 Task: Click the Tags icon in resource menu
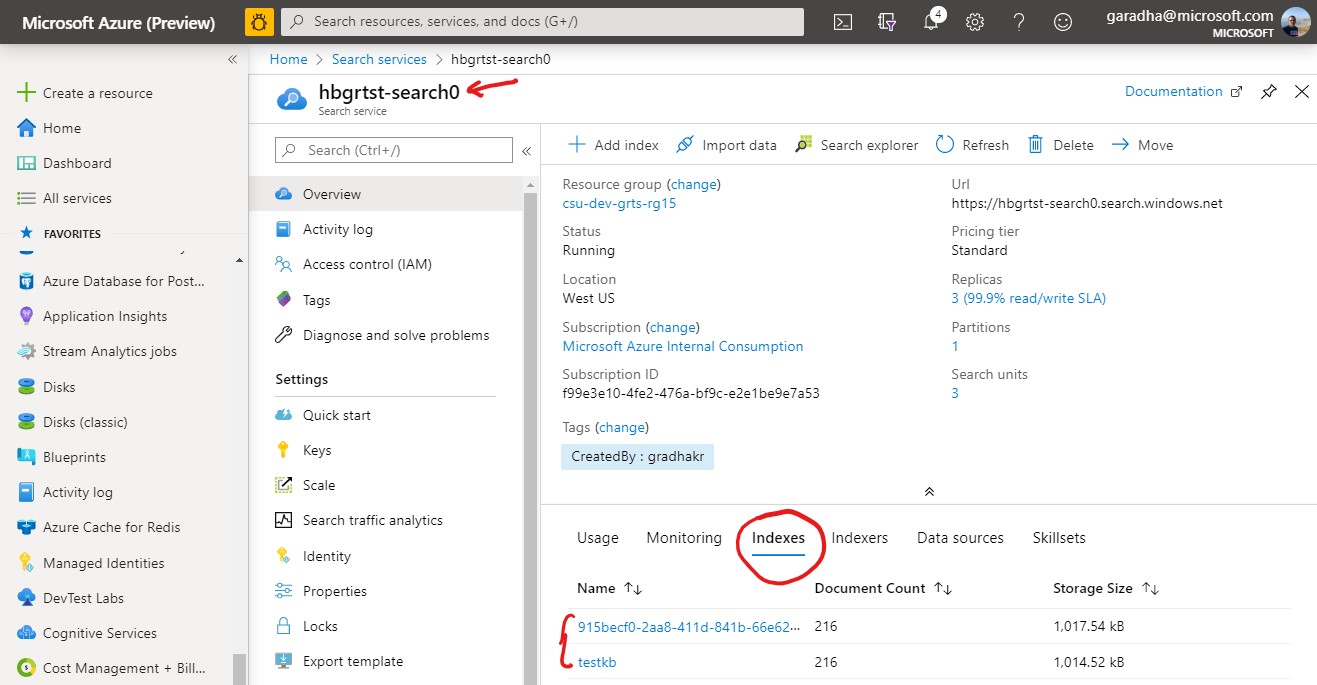tap(284, 300)
